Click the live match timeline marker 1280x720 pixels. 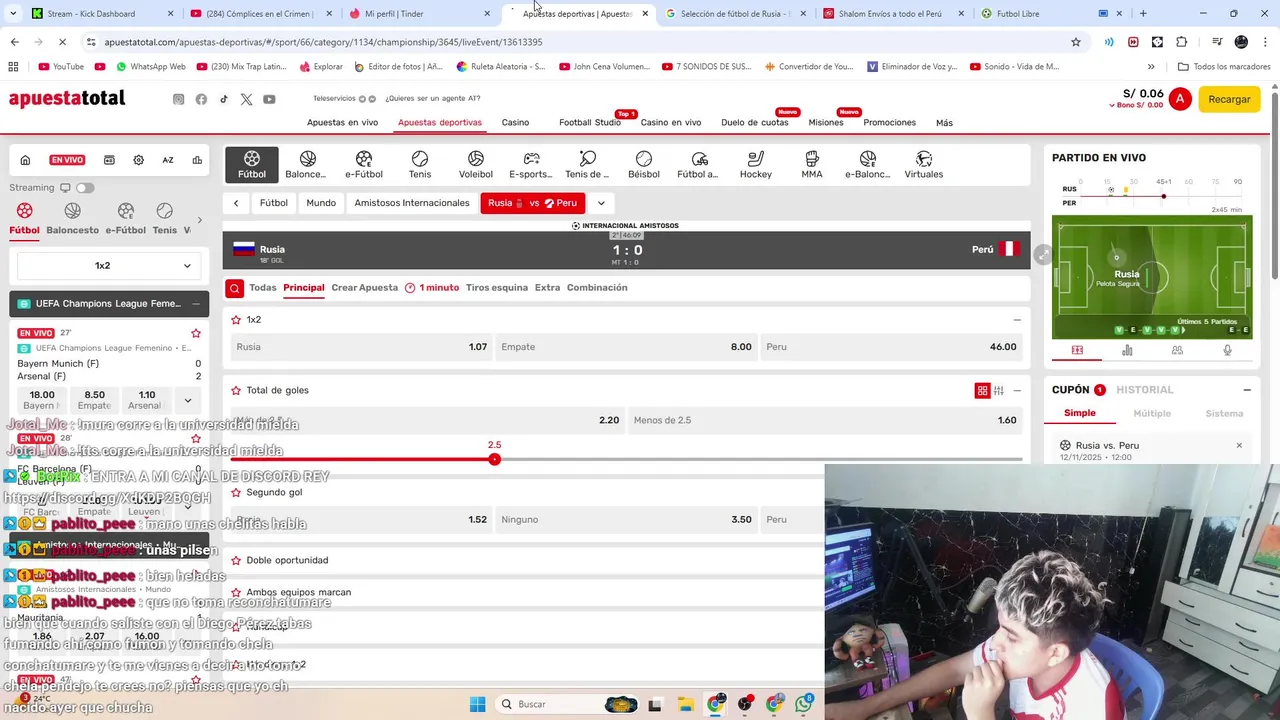point(1163,196)
